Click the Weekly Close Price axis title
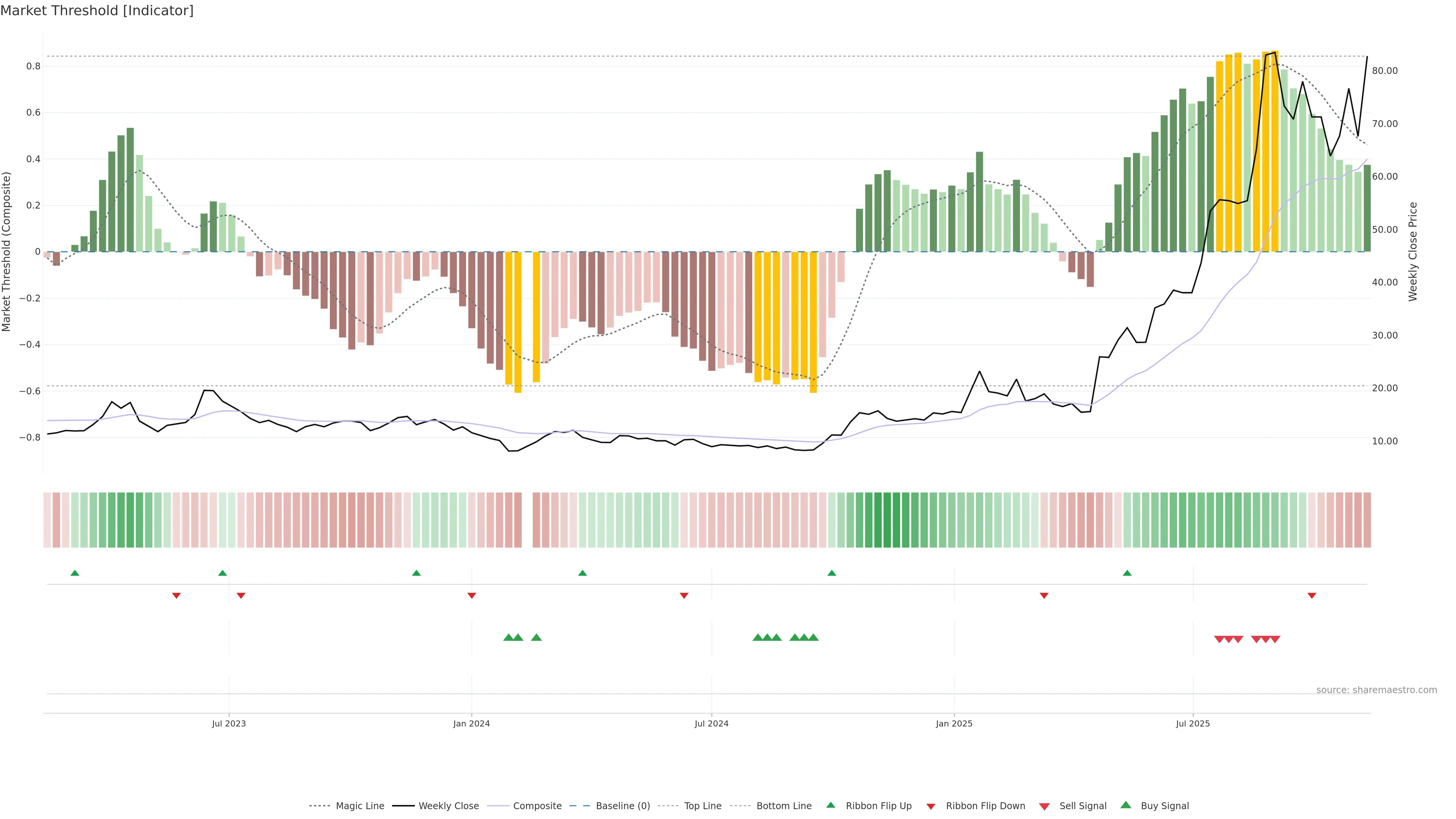 coord(1413,251)
